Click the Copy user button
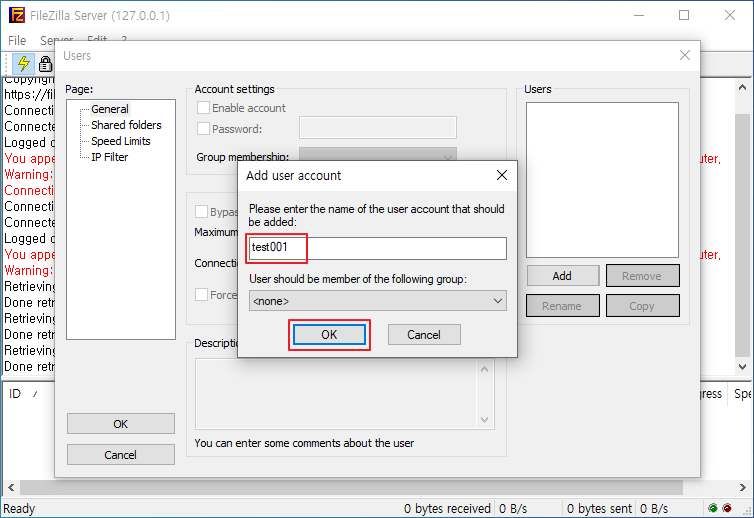The width and height of the screenshot is (754, 518). pyautogui.click(x=642, y=306)
